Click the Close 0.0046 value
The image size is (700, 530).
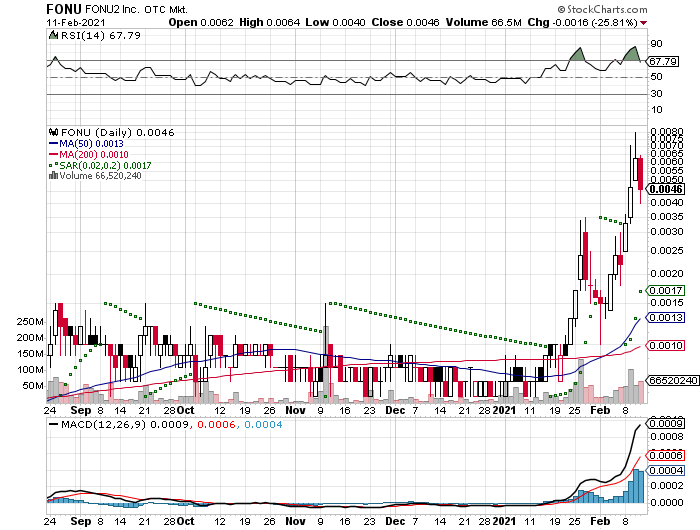[405, 22]
